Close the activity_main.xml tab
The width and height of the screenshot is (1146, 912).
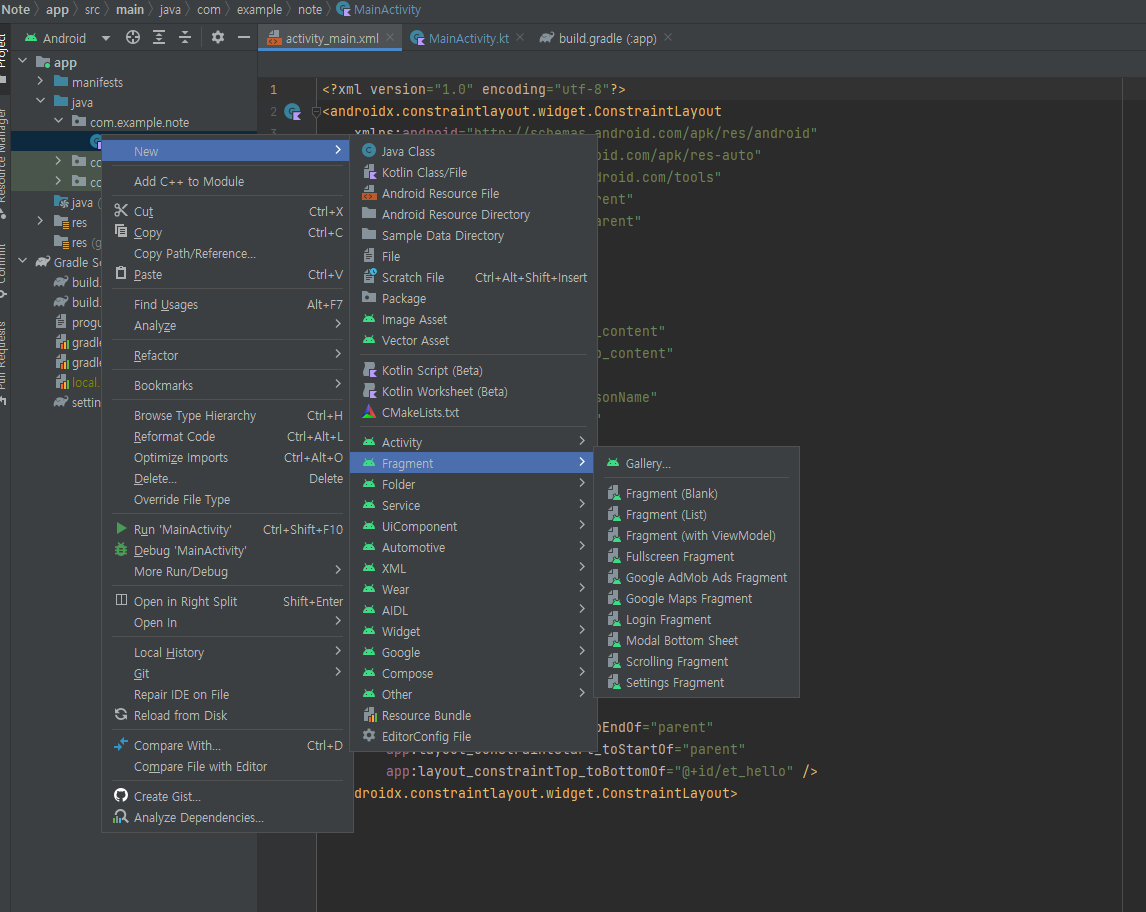click(390, 37)
